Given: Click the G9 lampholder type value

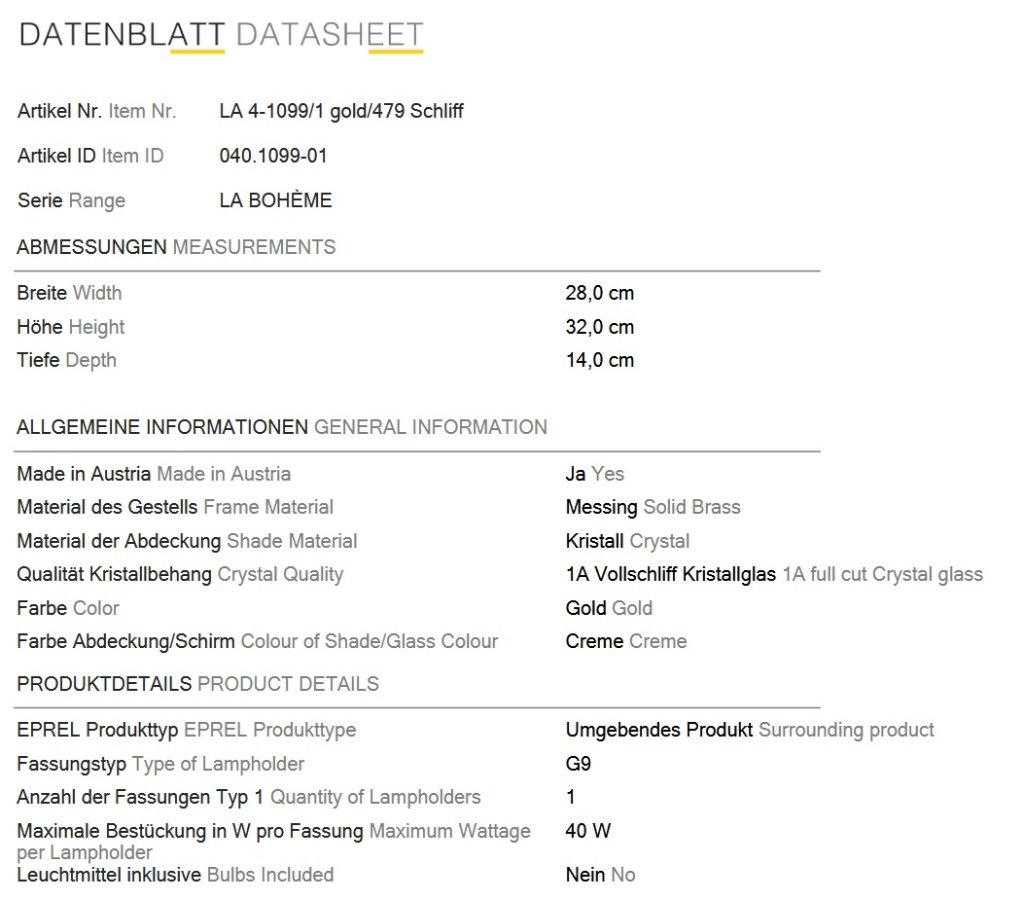Looking at the screenshot, I should click(x=578, y=763).
